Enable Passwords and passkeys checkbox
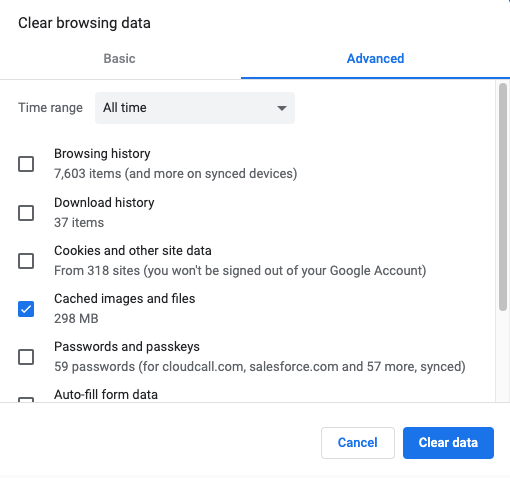Screen dimensions: 510x478 pos(26,357)
